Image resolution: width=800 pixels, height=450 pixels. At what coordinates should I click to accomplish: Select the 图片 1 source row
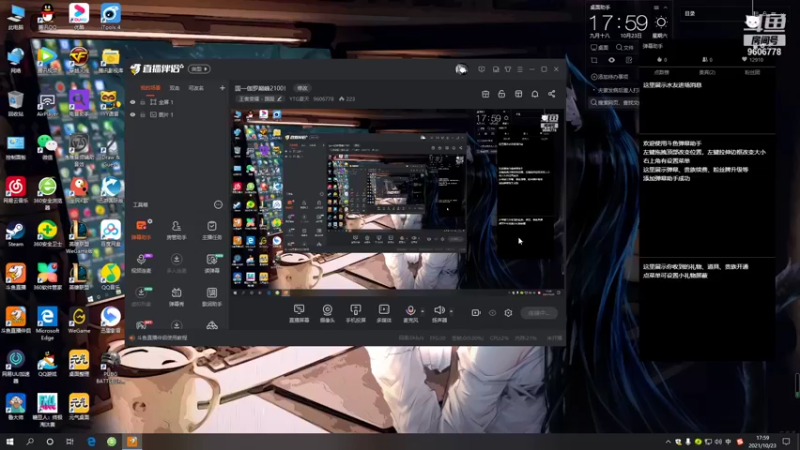[177, 115]
